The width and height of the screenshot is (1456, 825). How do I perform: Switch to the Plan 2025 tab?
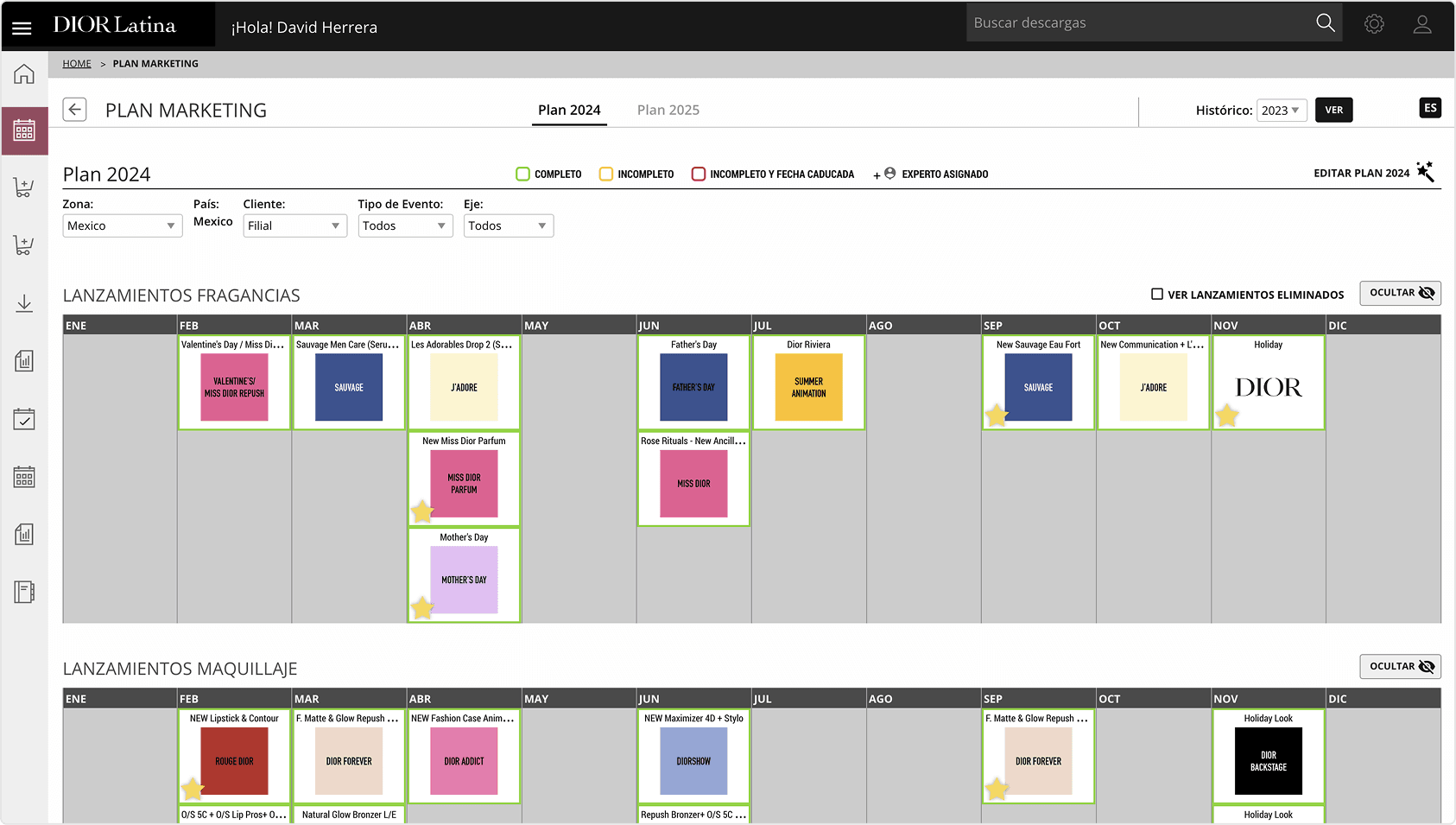pos(668,110)
